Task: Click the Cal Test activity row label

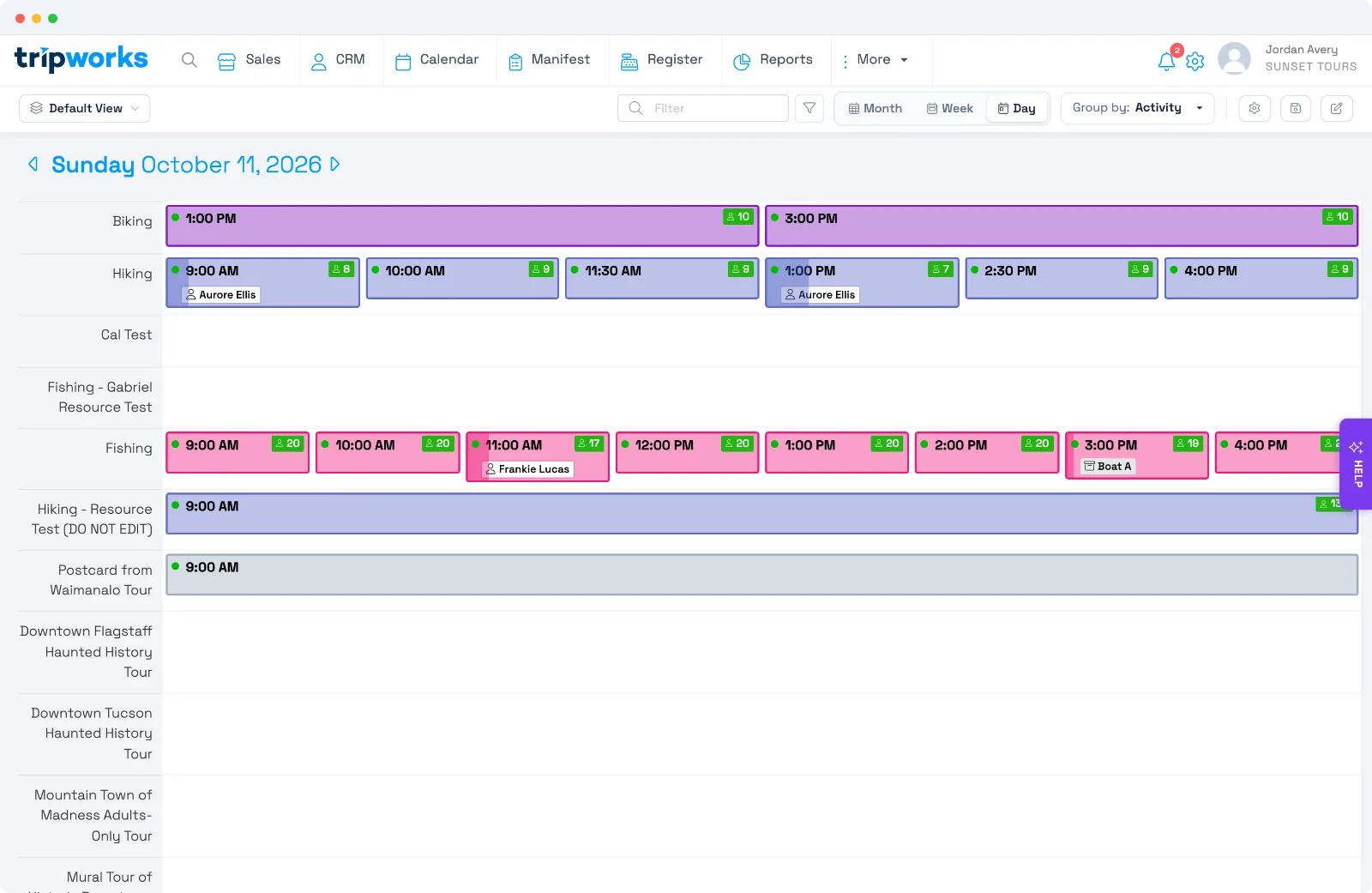Action: point(126,335)
